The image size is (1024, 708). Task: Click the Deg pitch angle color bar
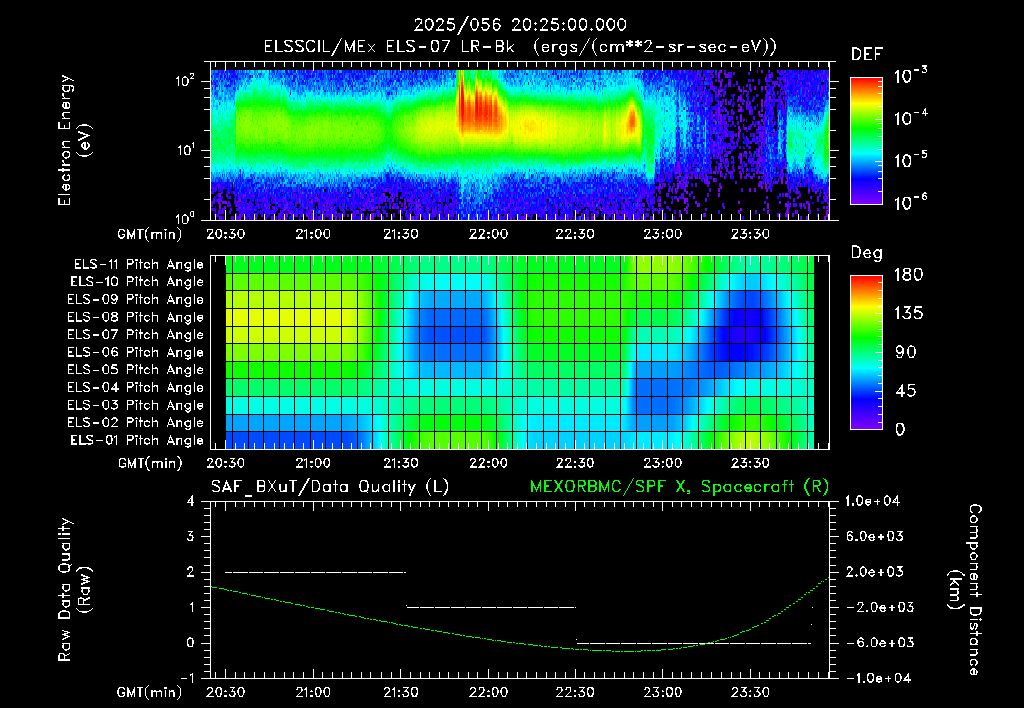[866, 352]
